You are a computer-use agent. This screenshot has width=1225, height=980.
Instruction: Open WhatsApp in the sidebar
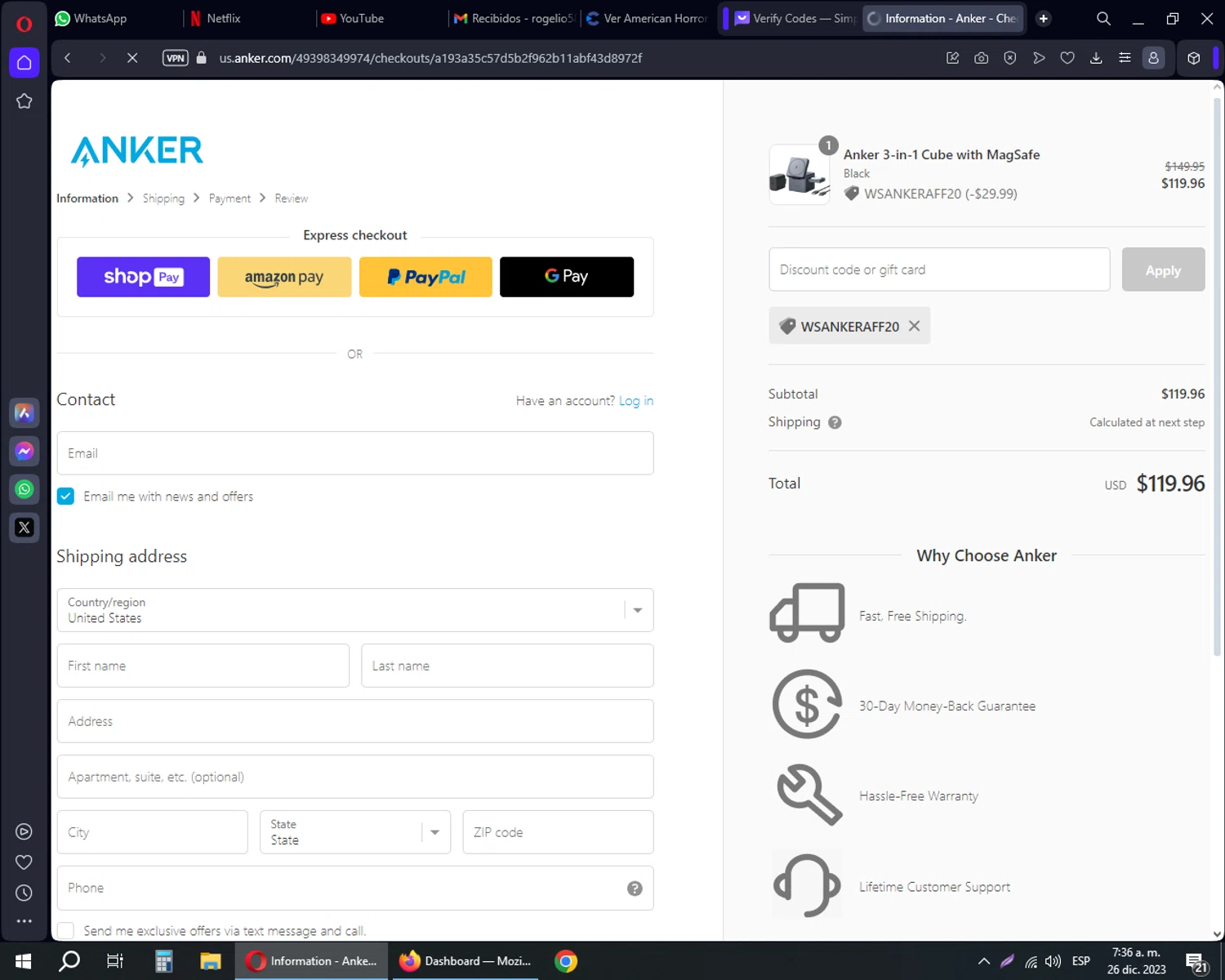pos(24,489)
